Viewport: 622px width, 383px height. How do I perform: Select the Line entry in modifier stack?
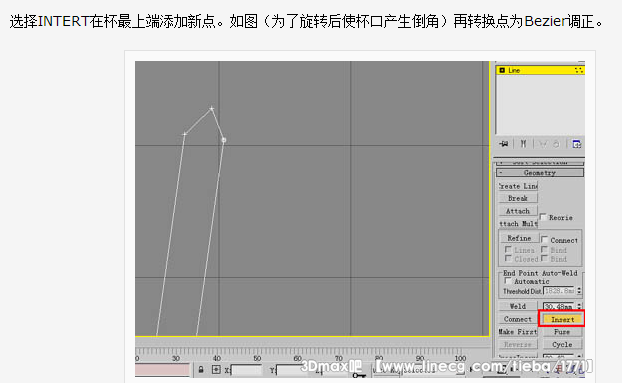540,70
